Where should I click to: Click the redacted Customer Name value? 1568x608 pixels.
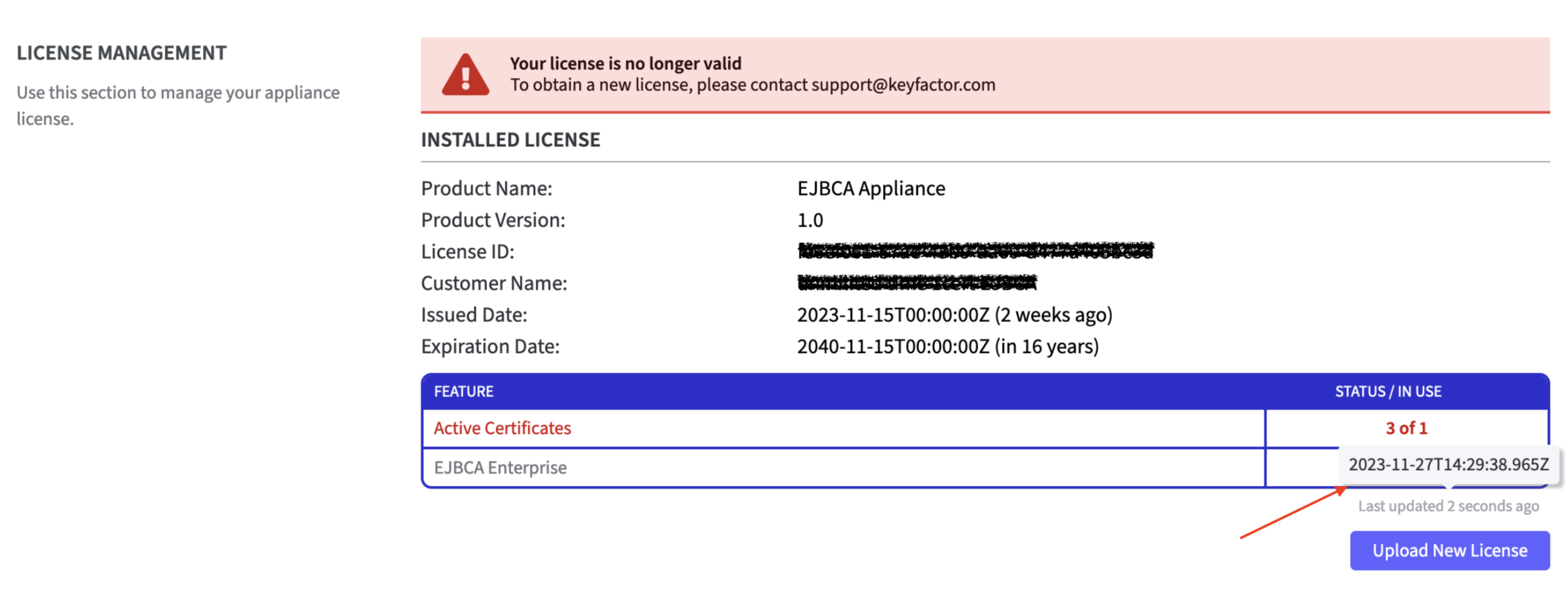917,283
